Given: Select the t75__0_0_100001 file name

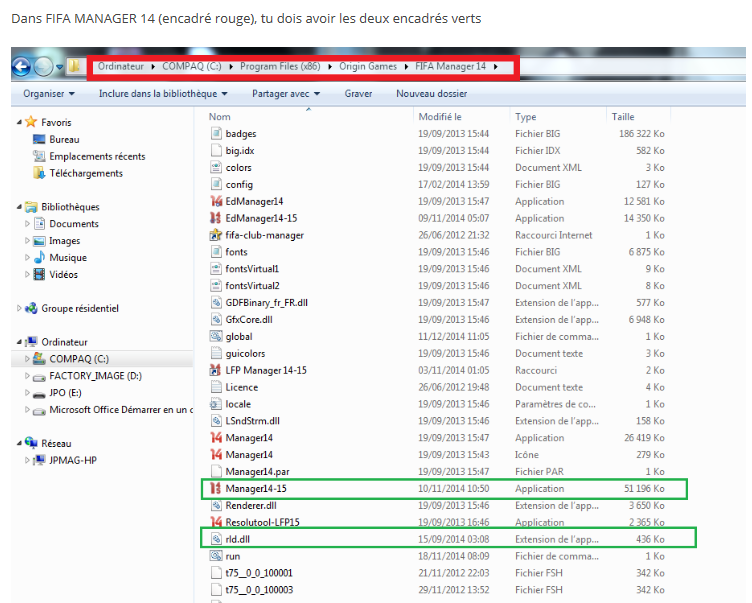Looking at the screenshot, I should [x=259, y=573].
